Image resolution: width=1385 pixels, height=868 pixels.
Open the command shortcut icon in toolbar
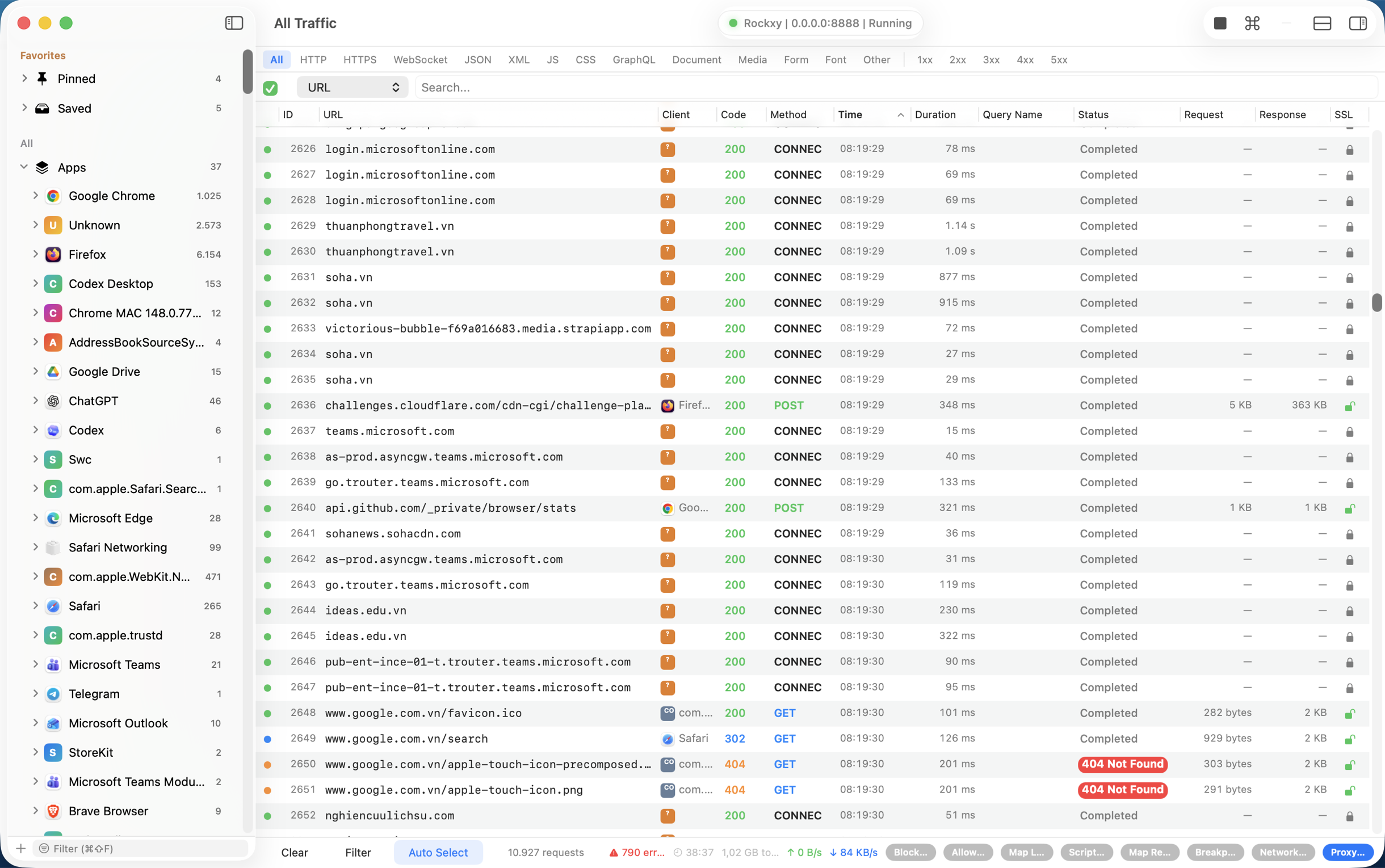coord(1252,23)
